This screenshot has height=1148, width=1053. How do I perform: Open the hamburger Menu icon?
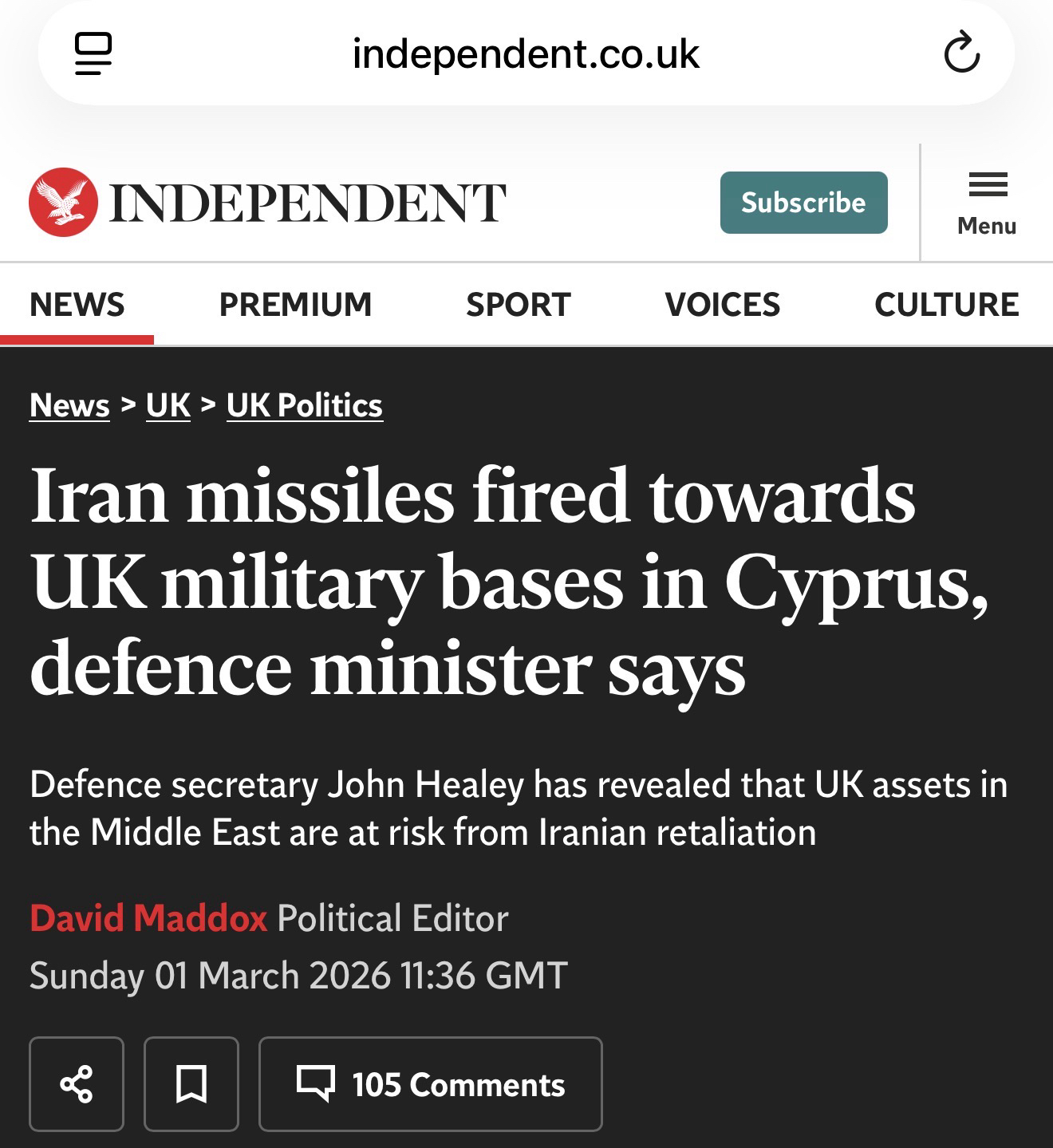click(x=988, y=202)
